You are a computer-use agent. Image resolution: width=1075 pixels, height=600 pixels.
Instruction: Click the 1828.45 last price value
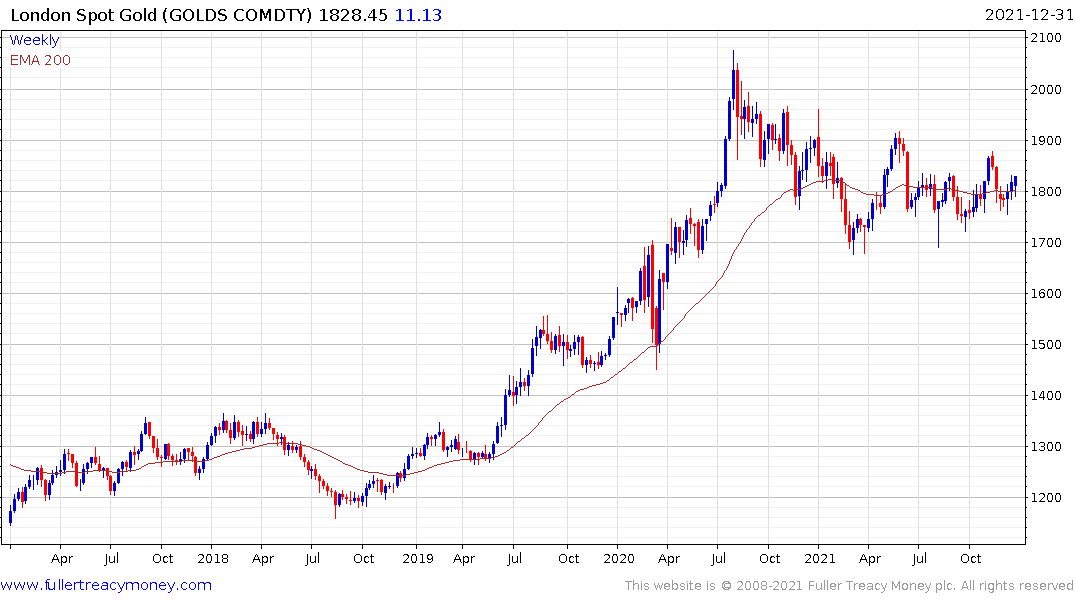[x=353, y=15]
